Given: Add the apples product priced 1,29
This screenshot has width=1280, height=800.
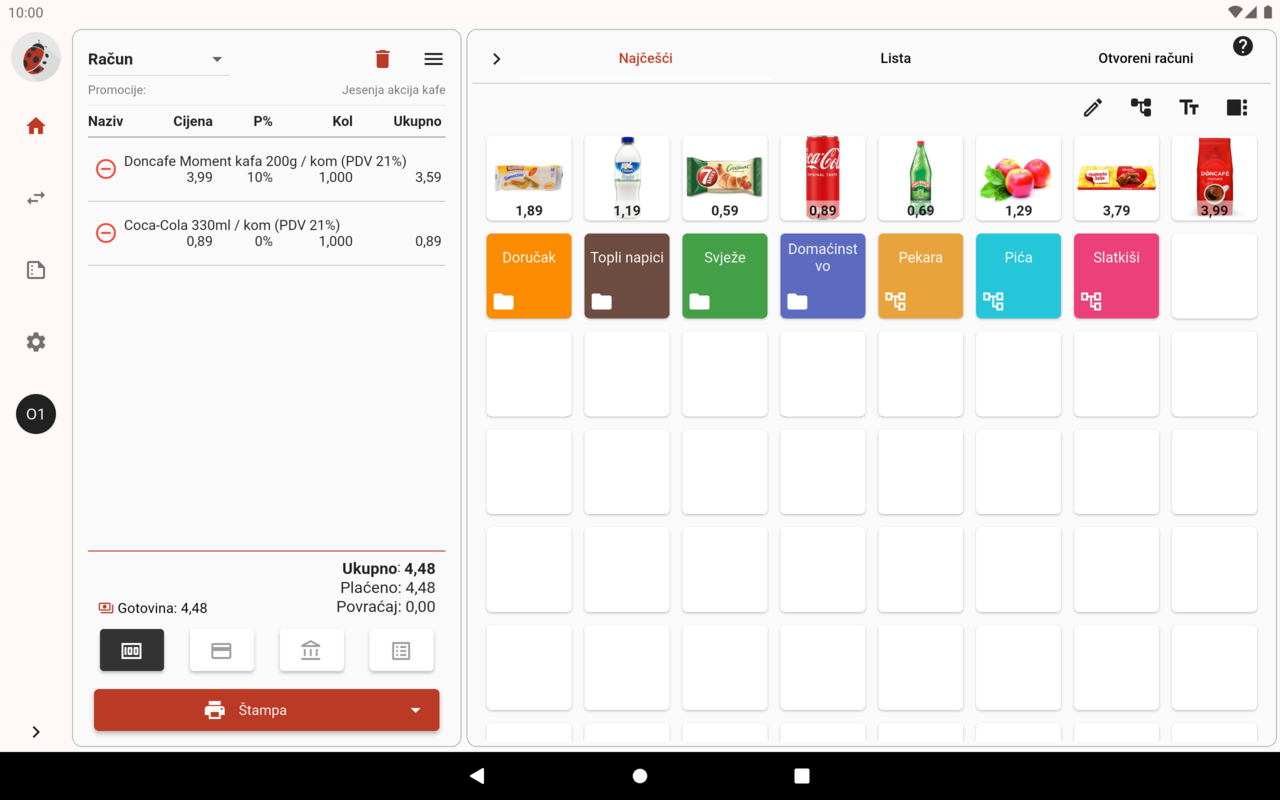Looking at the screenshot, I should pos(1018,178).
